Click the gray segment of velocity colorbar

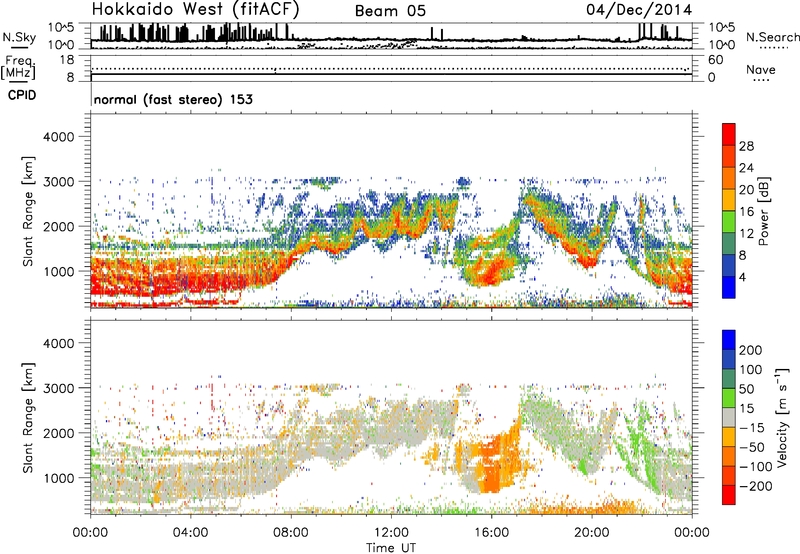[x=729, y=417]
